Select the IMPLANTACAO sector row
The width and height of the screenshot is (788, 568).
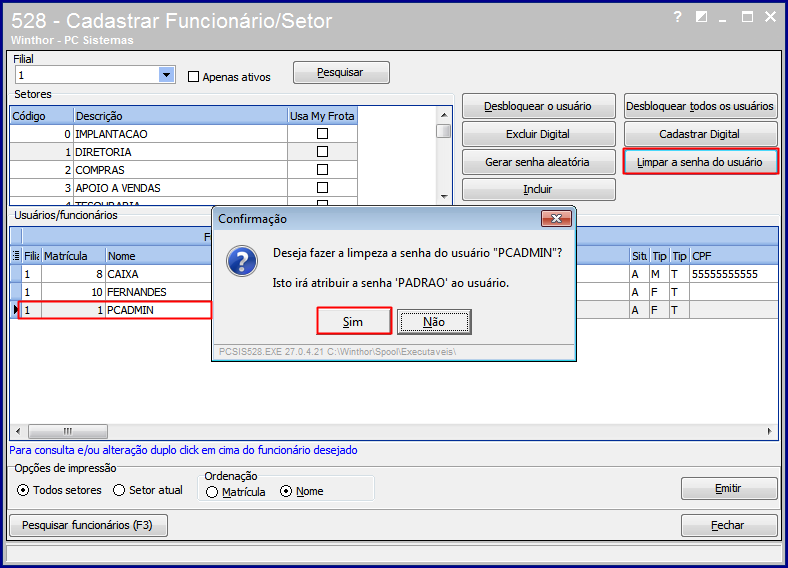coord(183,134)
